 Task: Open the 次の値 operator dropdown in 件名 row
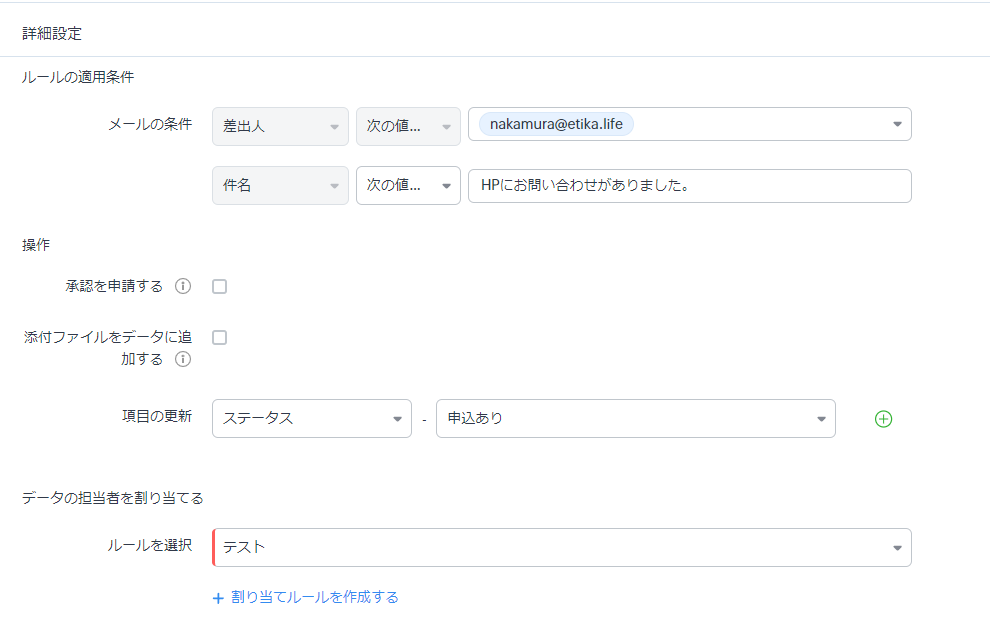click(408, 186)
